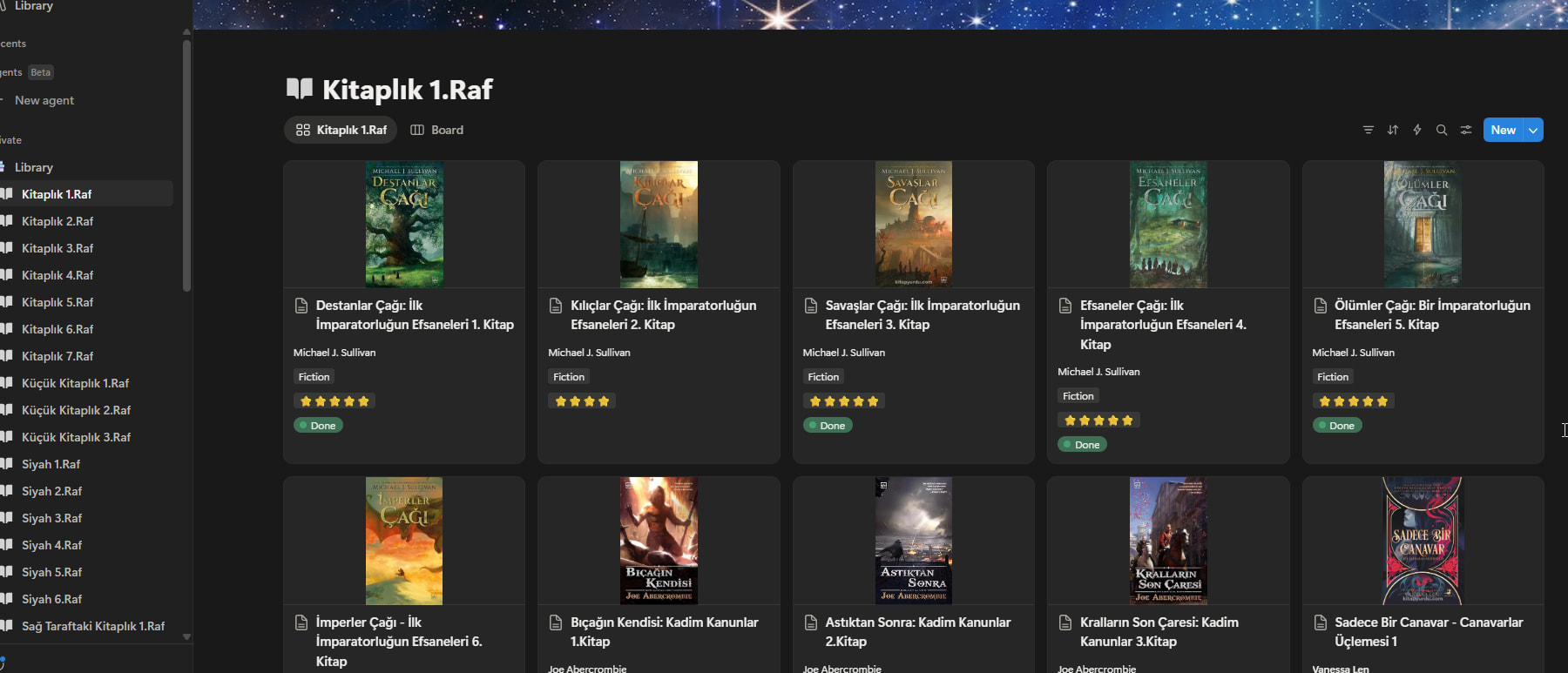Expand the dropdown arrow beside New

coord(1533,130)
